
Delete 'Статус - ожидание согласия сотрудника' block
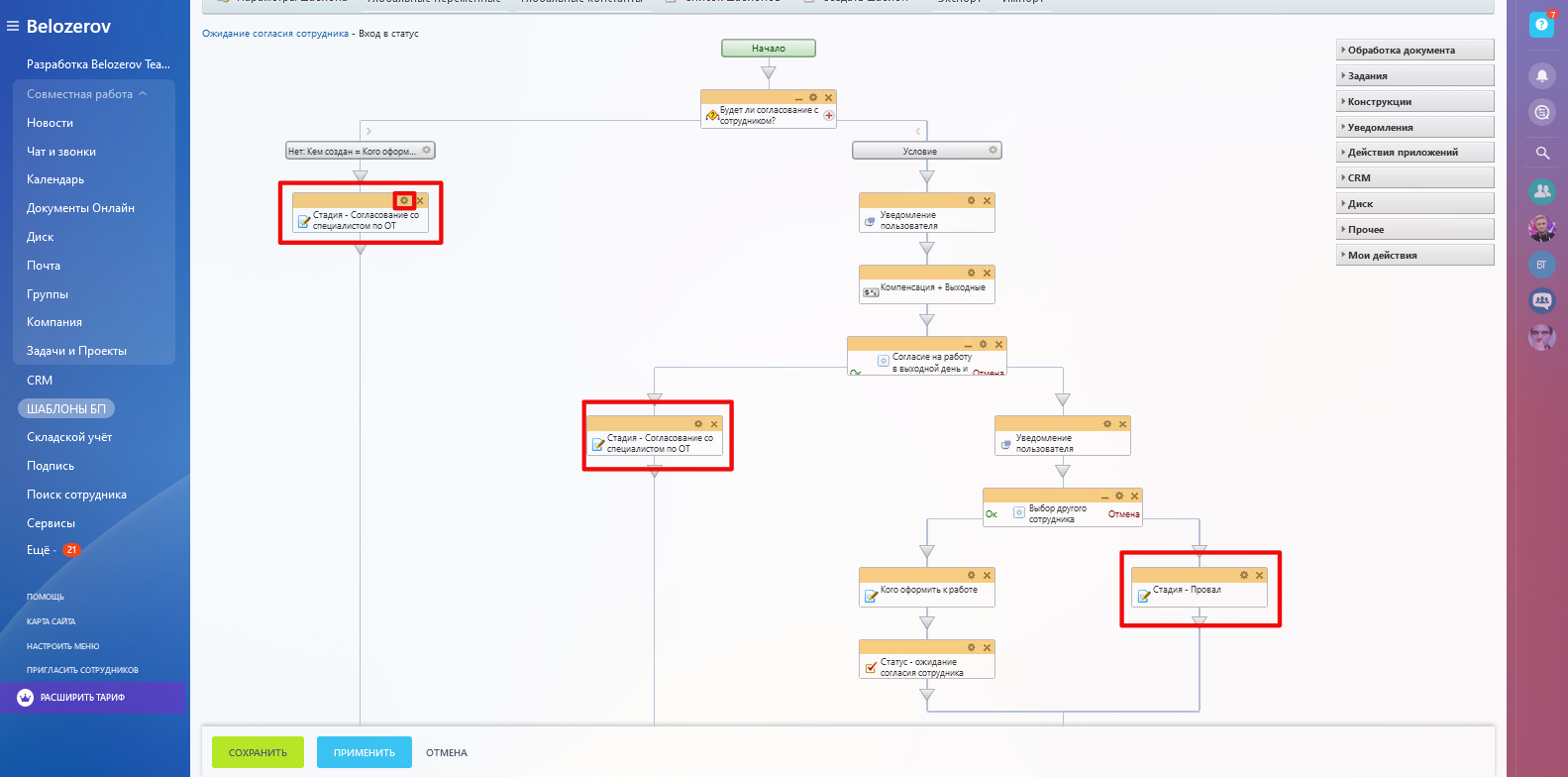(987, 647)
